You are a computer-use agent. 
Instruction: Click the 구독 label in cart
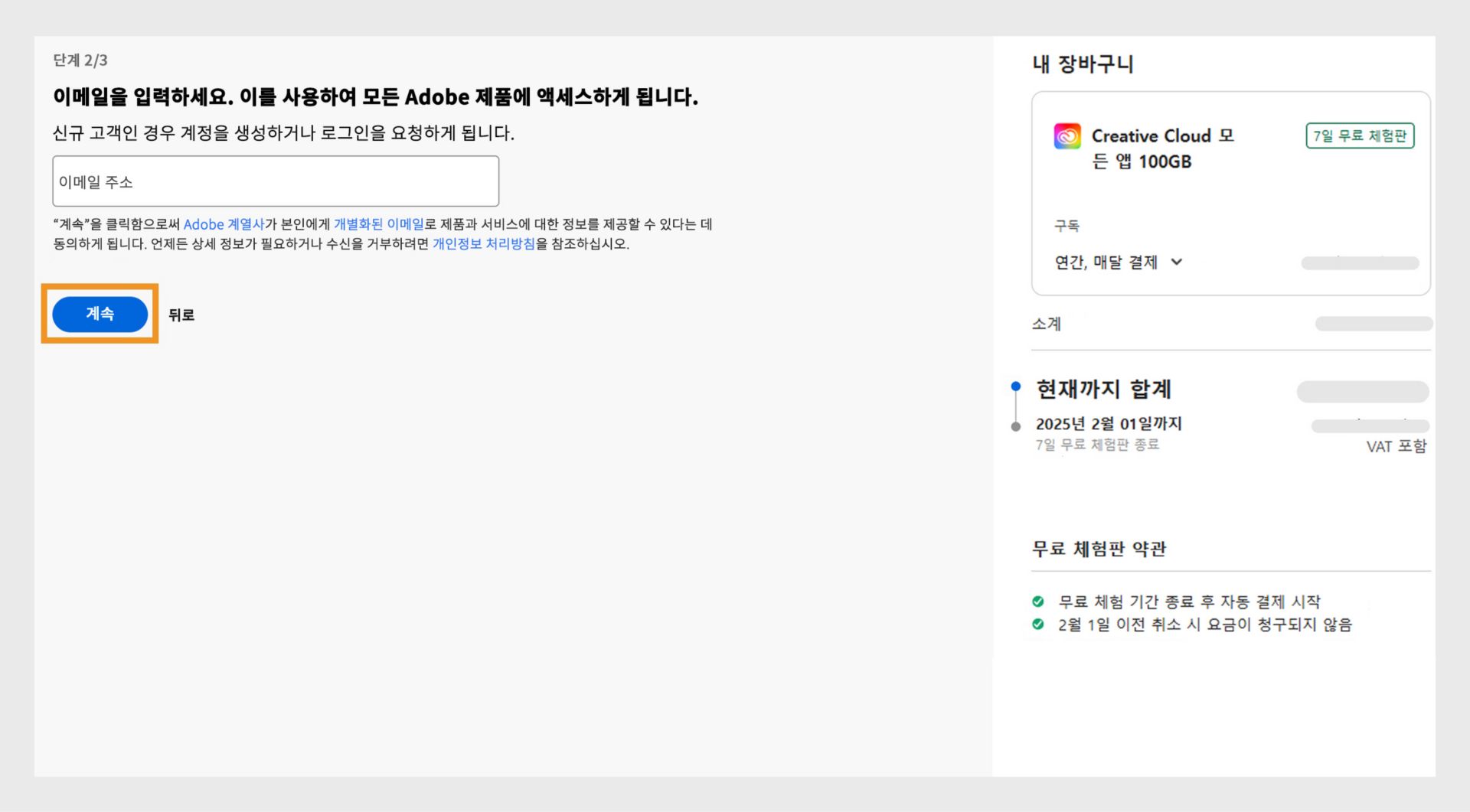click(1067, 226)
